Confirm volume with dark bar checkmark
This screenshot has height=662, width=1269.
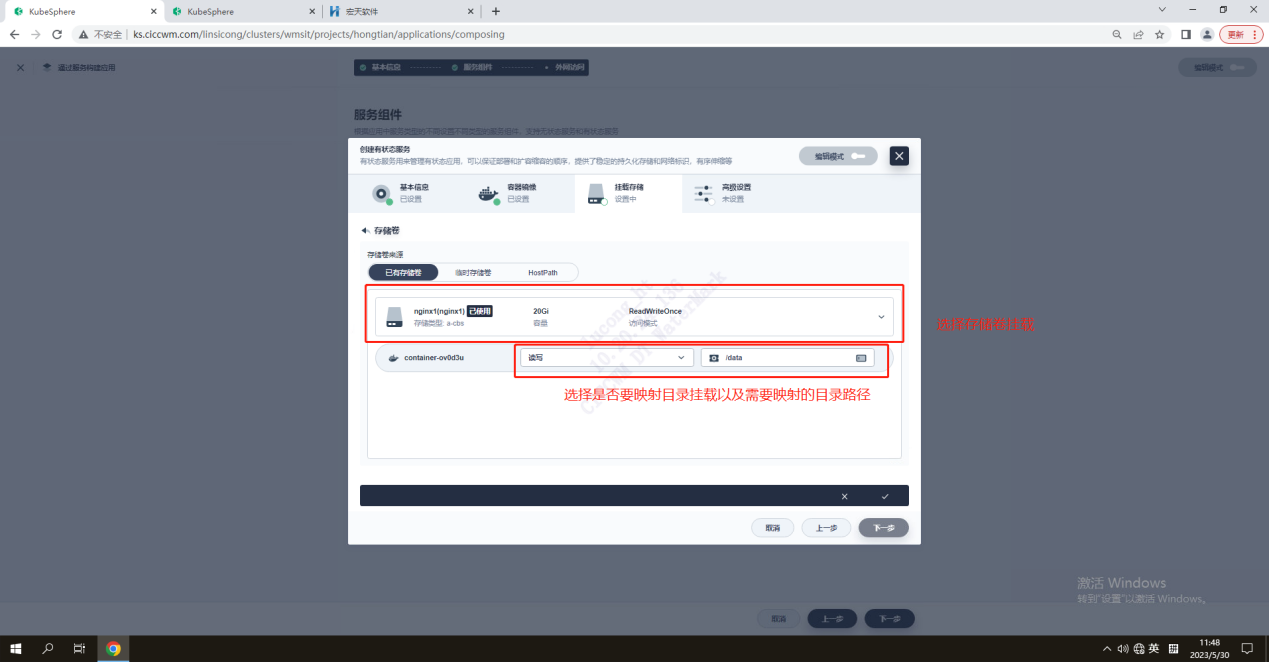click(x=885, y=496)
